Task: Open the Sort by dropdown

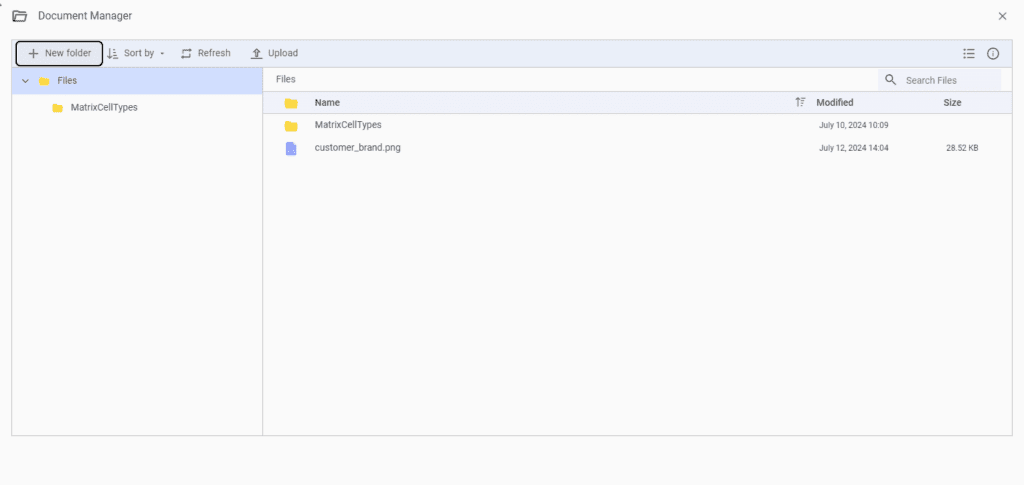Action: click(x=136, y=54)
